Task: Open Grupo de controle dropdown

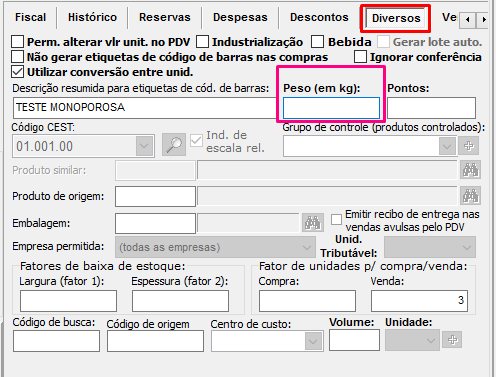Action: tap(447, 146)
